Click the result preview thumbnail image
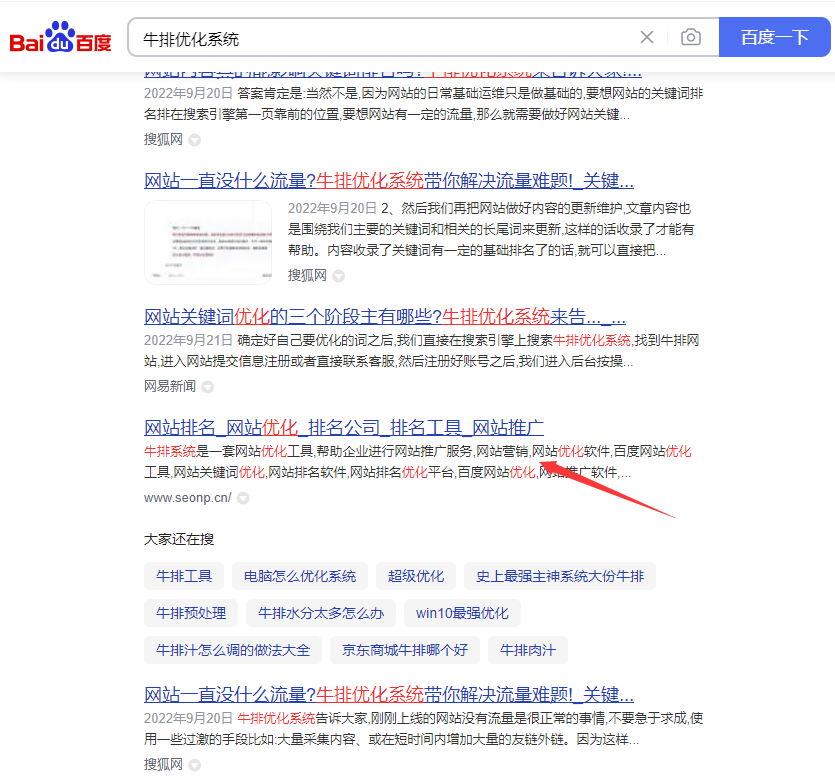This screenshot has height=781, width=835. pyautogui.click(x=208, y=242)
